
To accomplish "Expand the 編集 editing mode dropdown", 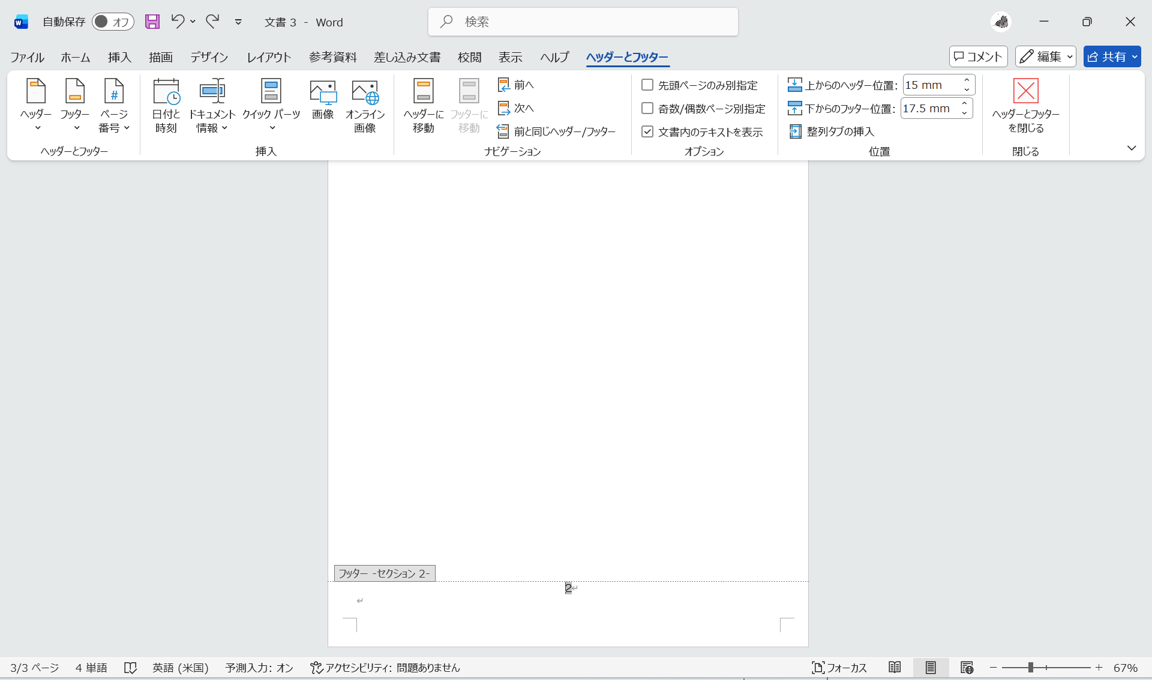I will [x=1045, y=57].
